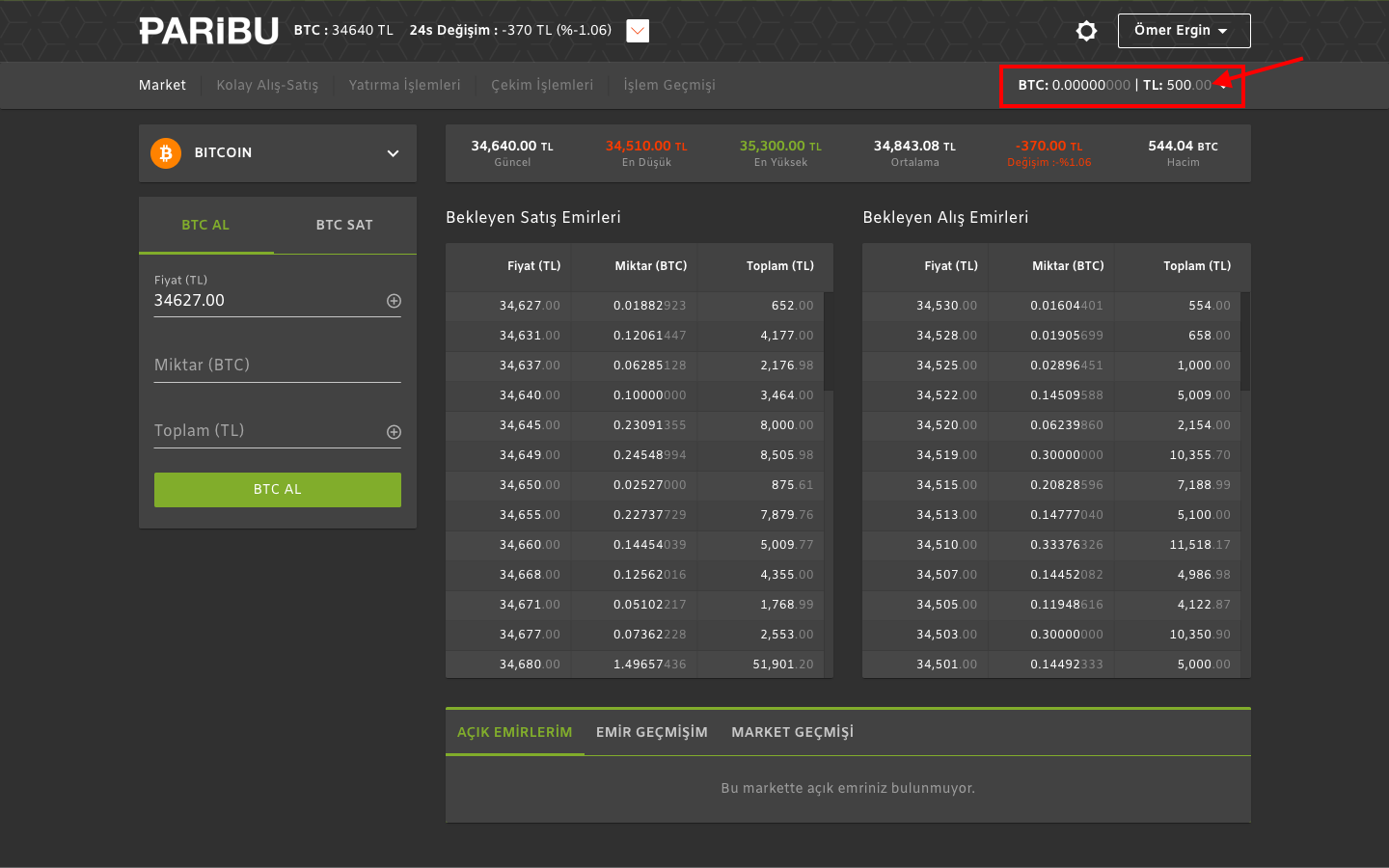The height and width of the screenshot is (868, 1389).
Task: Click the orange Bitcoin coin icon
Action: pos(165,152)
